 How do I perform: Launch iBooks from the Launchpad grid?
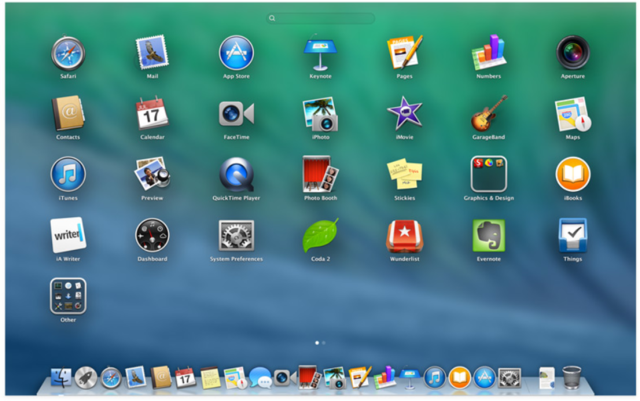573,174
